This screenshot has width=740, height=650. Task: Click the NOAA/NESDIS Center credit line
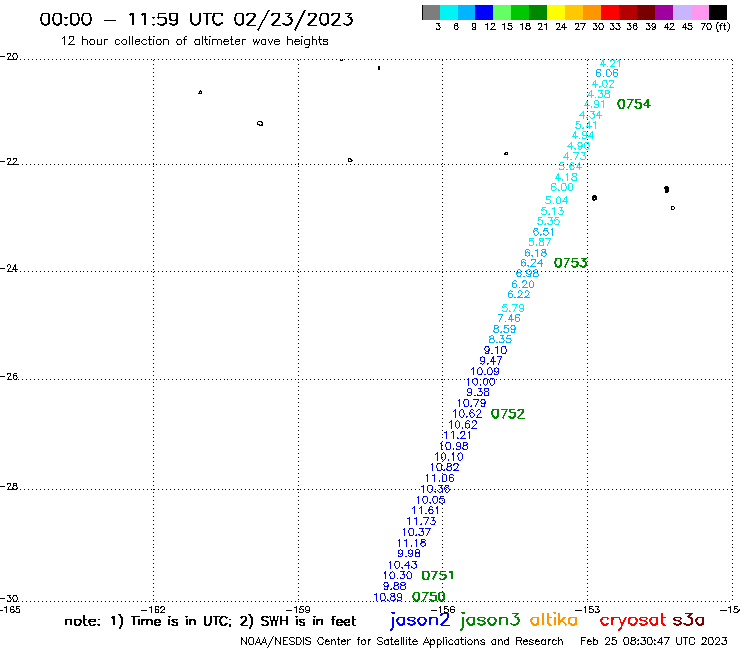coord(402,642)
